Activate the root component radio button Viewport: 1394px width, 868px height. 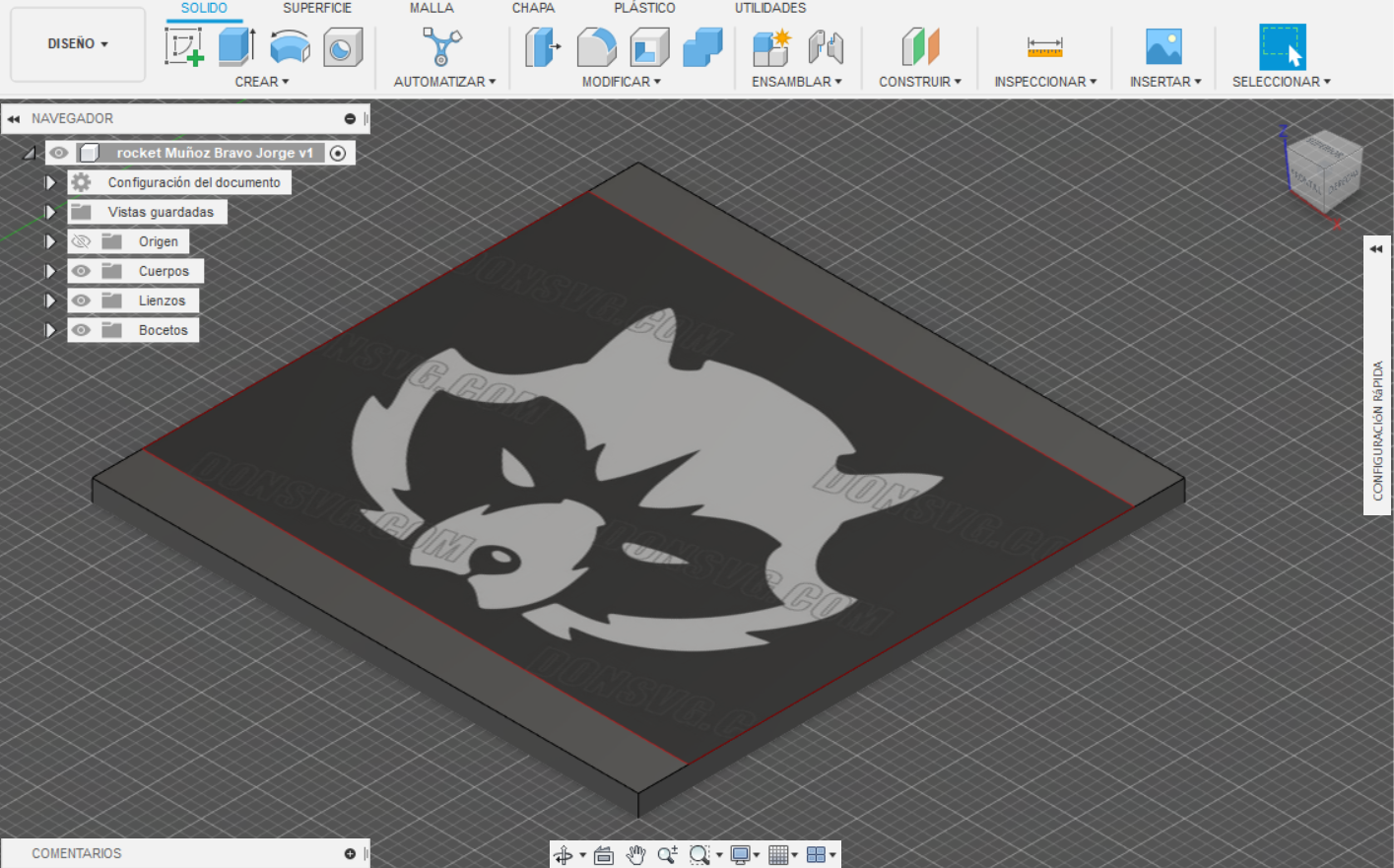coord(338,153)
